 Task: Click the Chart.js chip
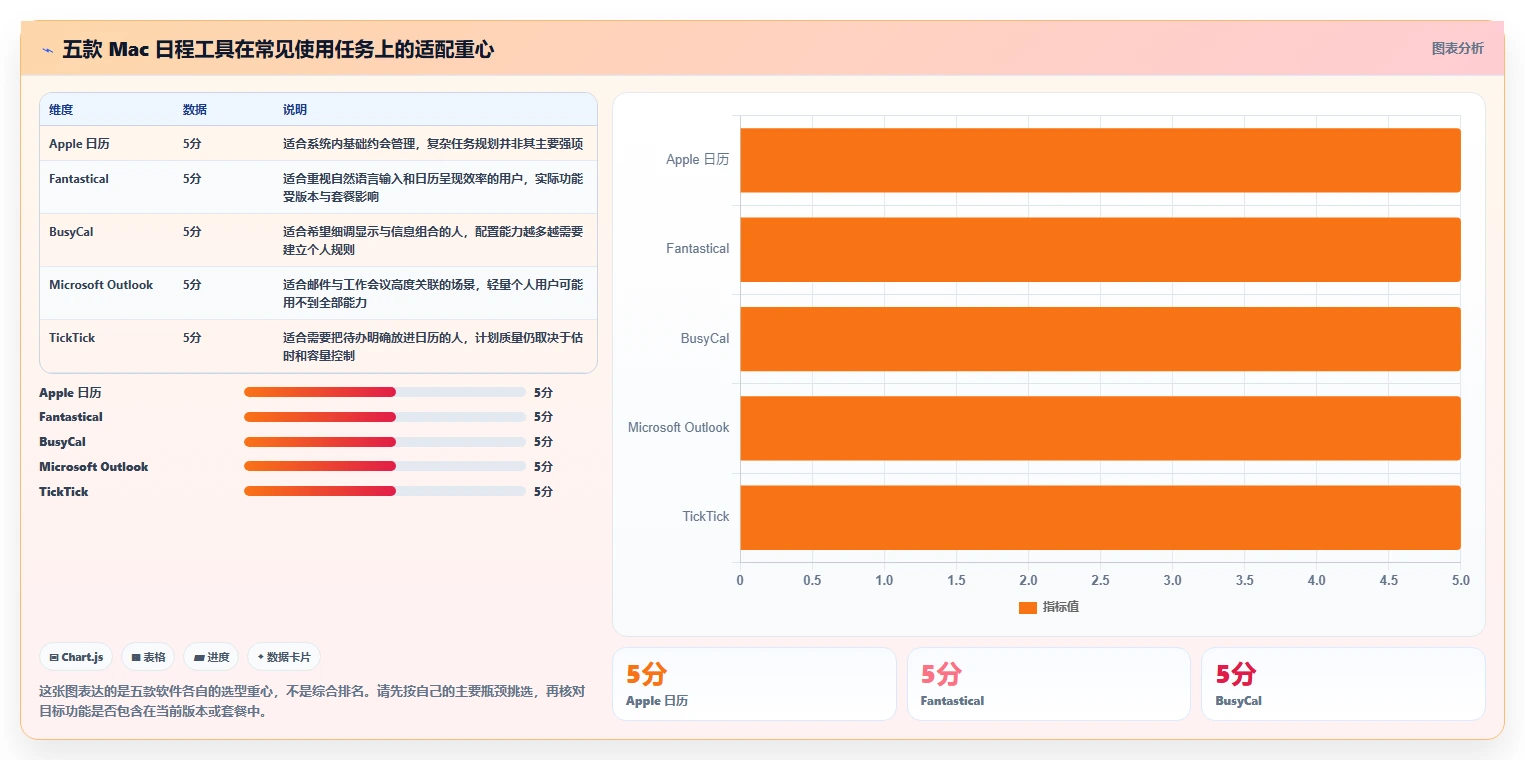pyautogui.click(x=76, y=657)
